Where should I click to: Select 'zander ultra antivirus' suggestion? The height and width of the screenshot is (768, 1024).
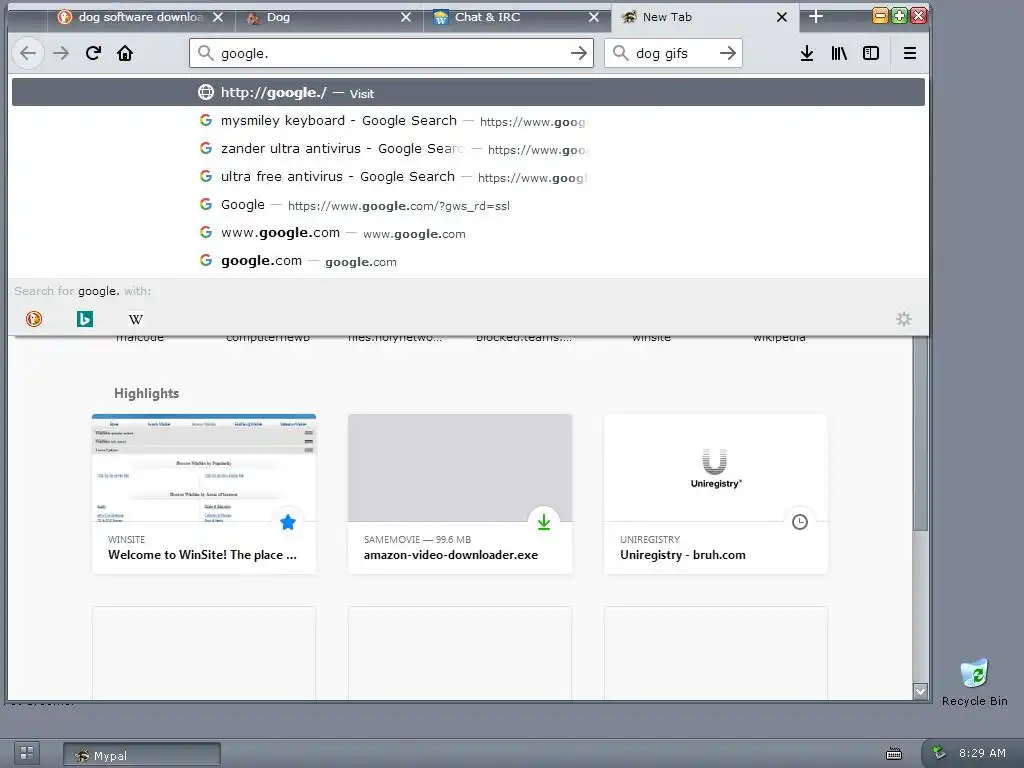click(468, 149)
